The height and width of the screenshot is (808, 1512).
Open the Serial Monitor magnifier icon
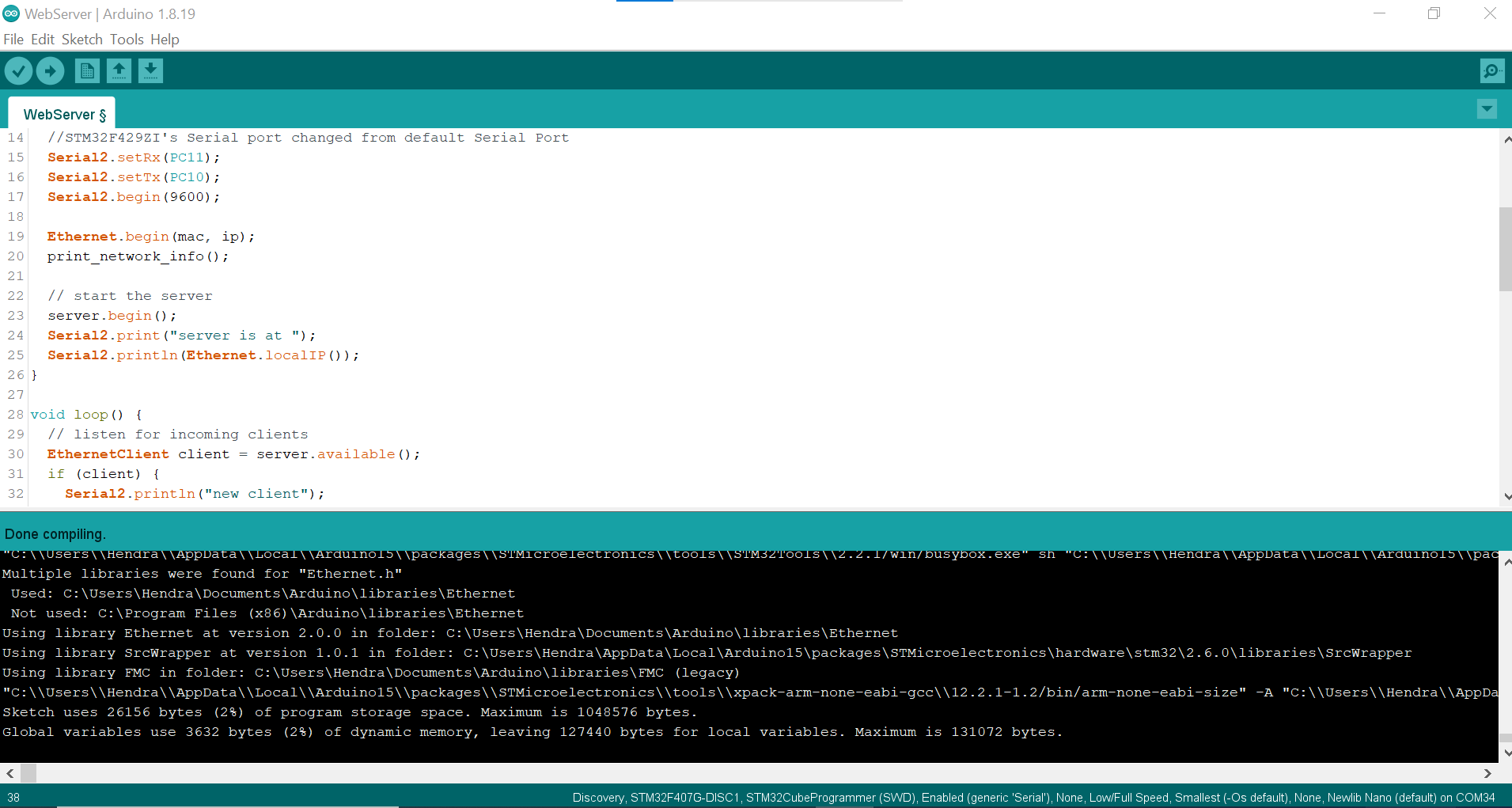[x=1491, y=71]
